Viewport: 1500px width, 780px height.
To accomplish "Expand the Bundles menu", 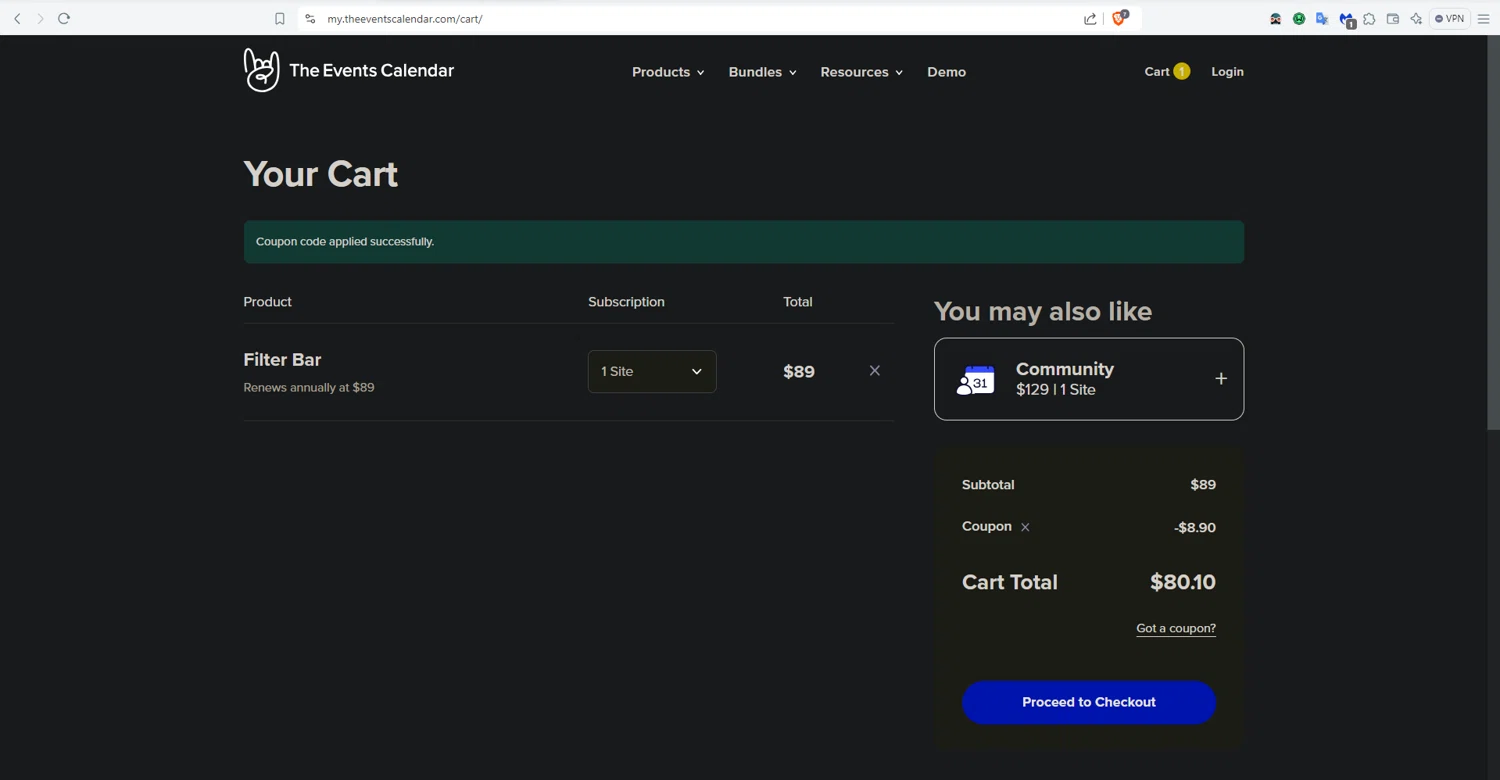I will click(x=763, y=72).
